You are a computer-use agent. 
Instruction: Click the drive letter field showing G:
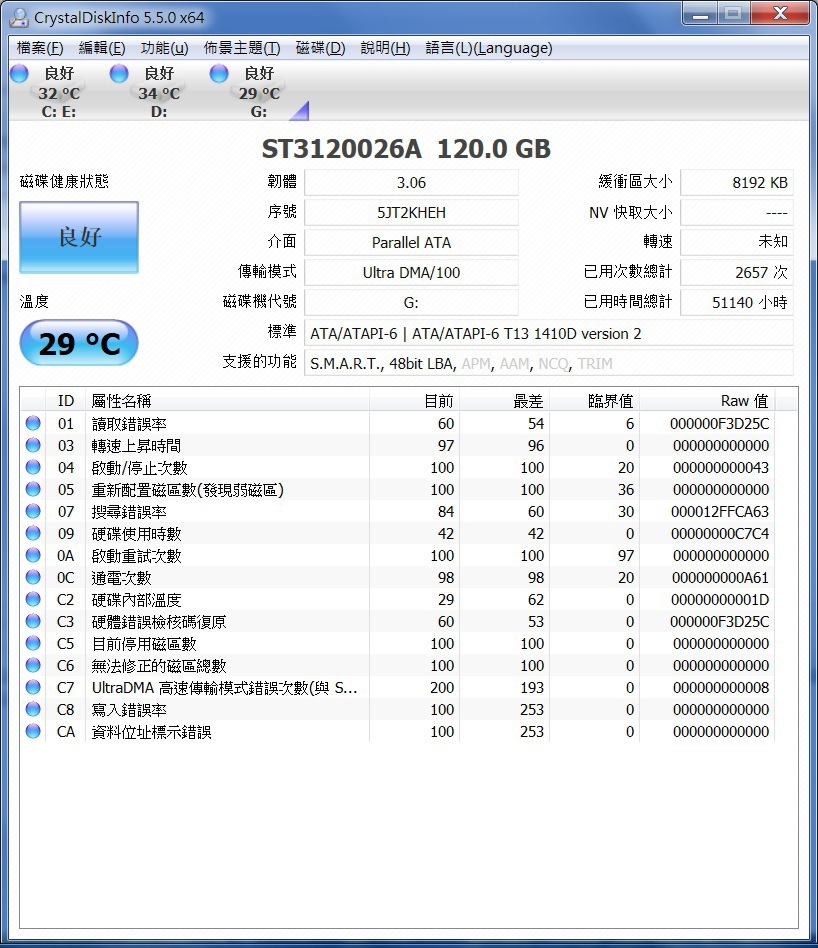tap(411, 302)
